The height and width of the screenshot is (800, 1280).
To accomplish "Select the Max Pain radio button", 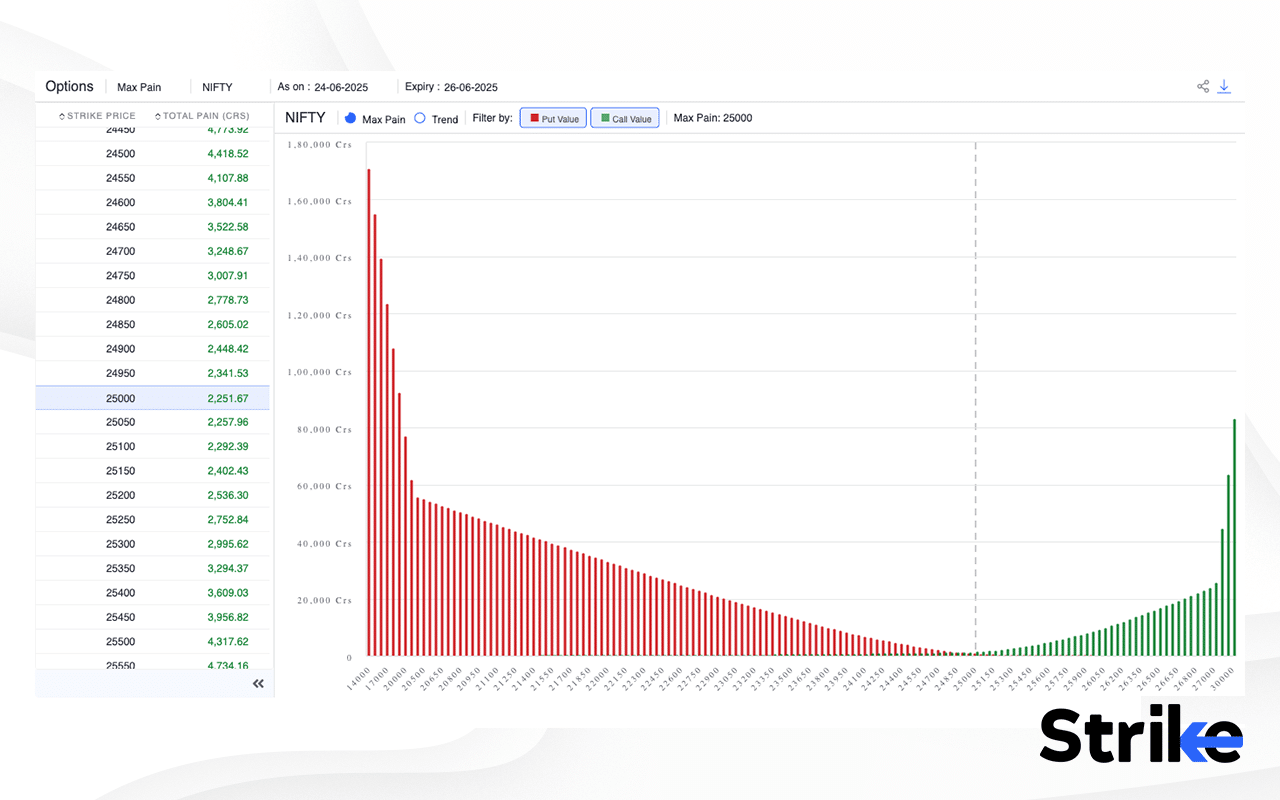I will (x=349, y=118).
